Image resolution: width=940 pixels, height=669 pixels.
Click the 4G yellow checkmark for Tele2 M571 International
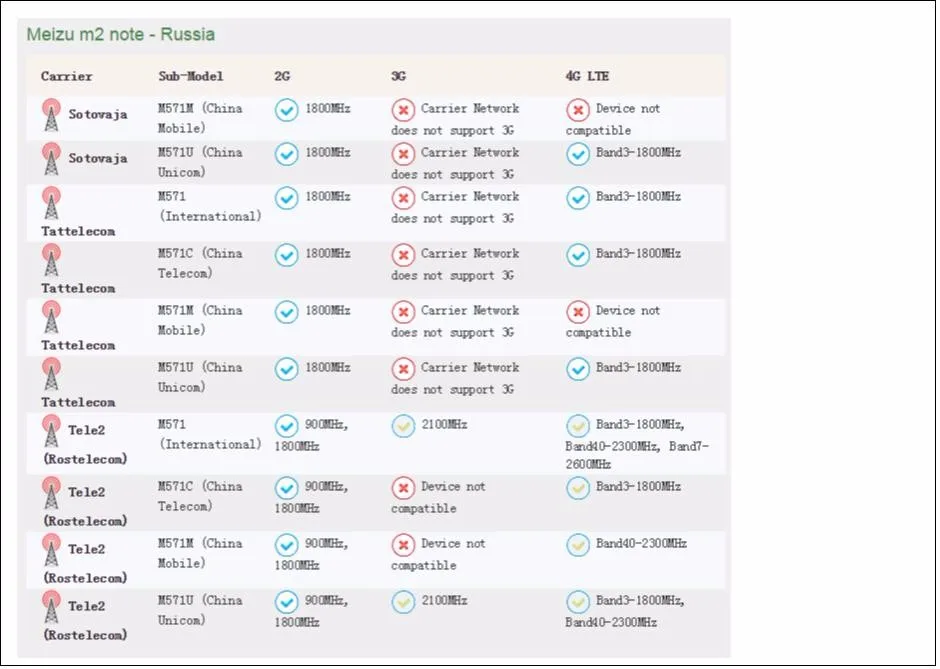coord(578,426)
